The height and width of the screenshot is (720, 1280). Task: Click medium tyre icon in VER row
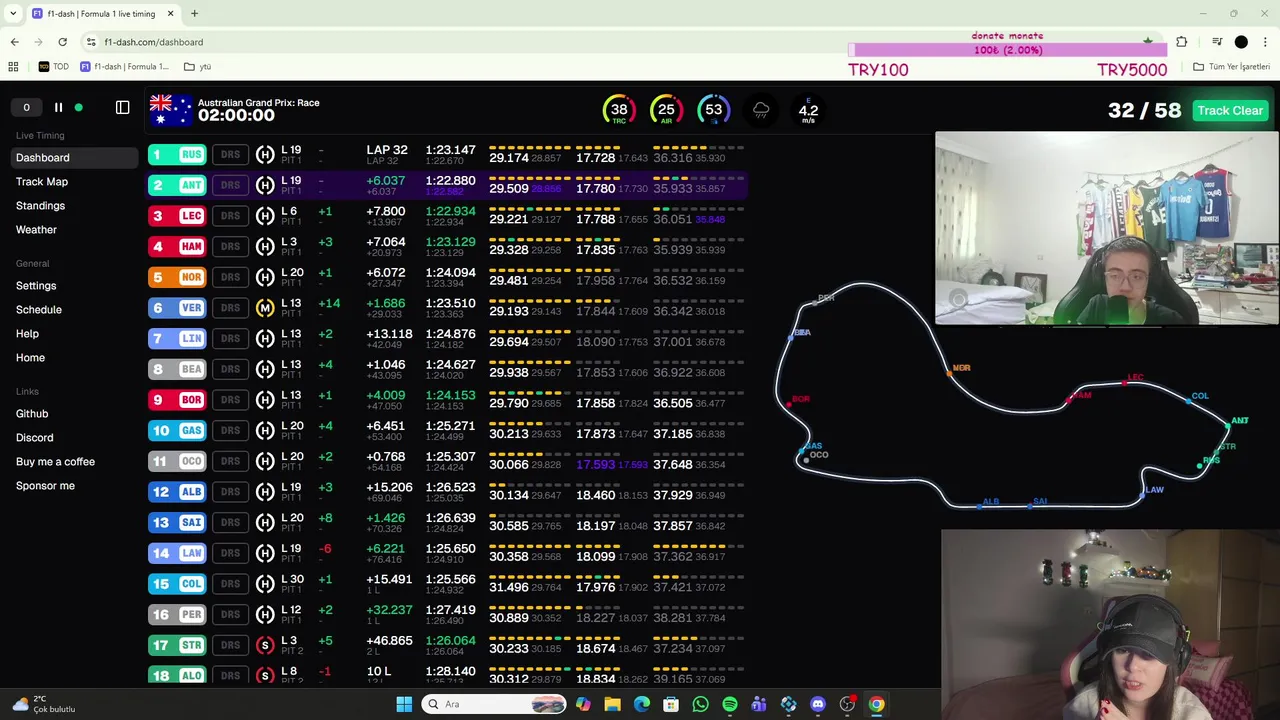(265, 308)
